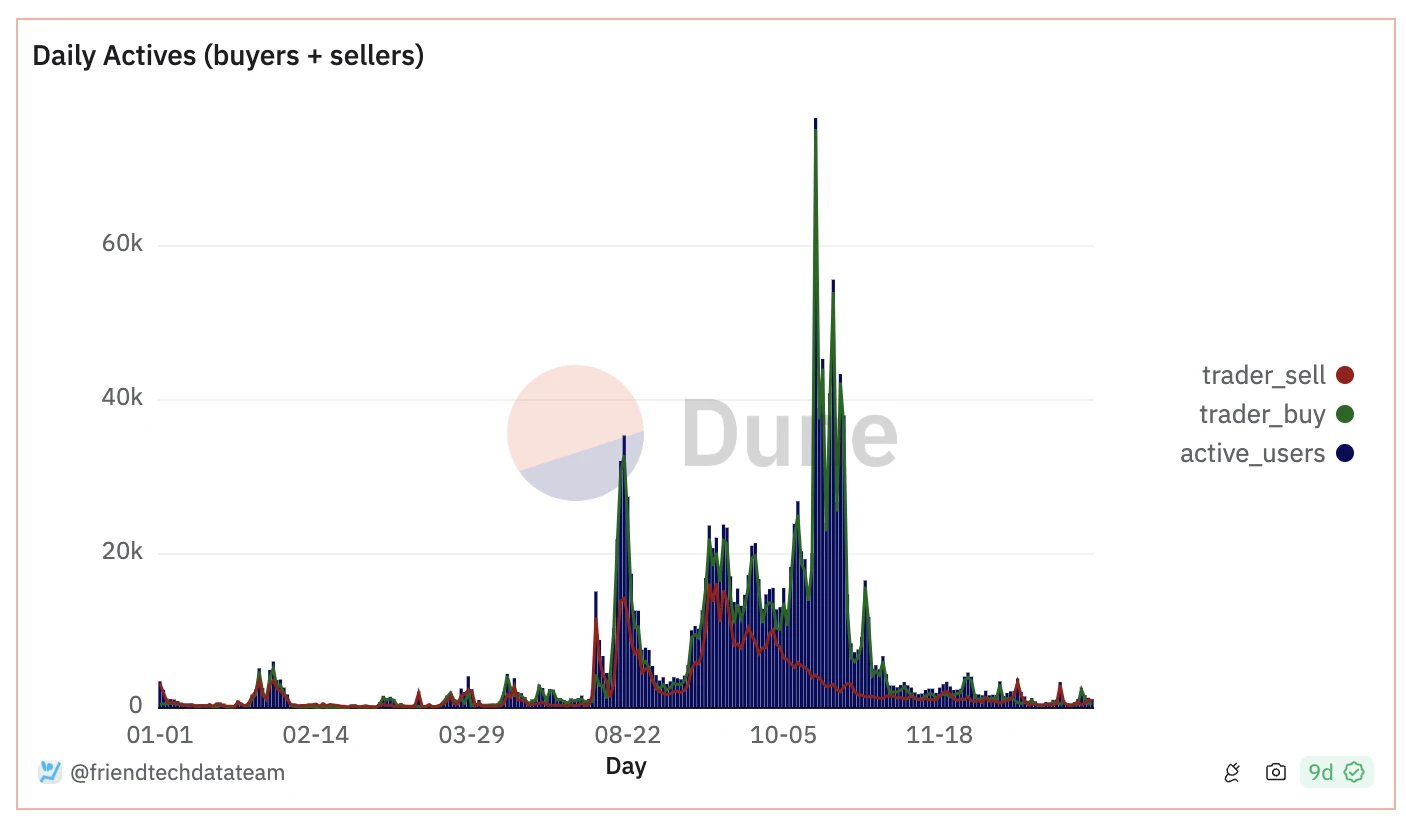
Task: Open the @friendtechdatateam profile link
Action: tap(178, 772)
